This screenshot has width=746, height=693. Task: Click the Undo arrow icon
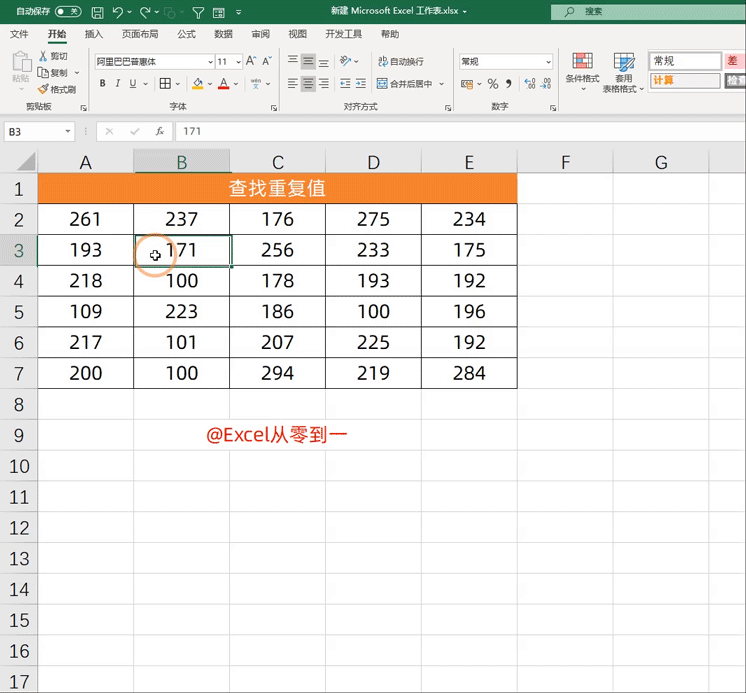click(x=118, y=12)
